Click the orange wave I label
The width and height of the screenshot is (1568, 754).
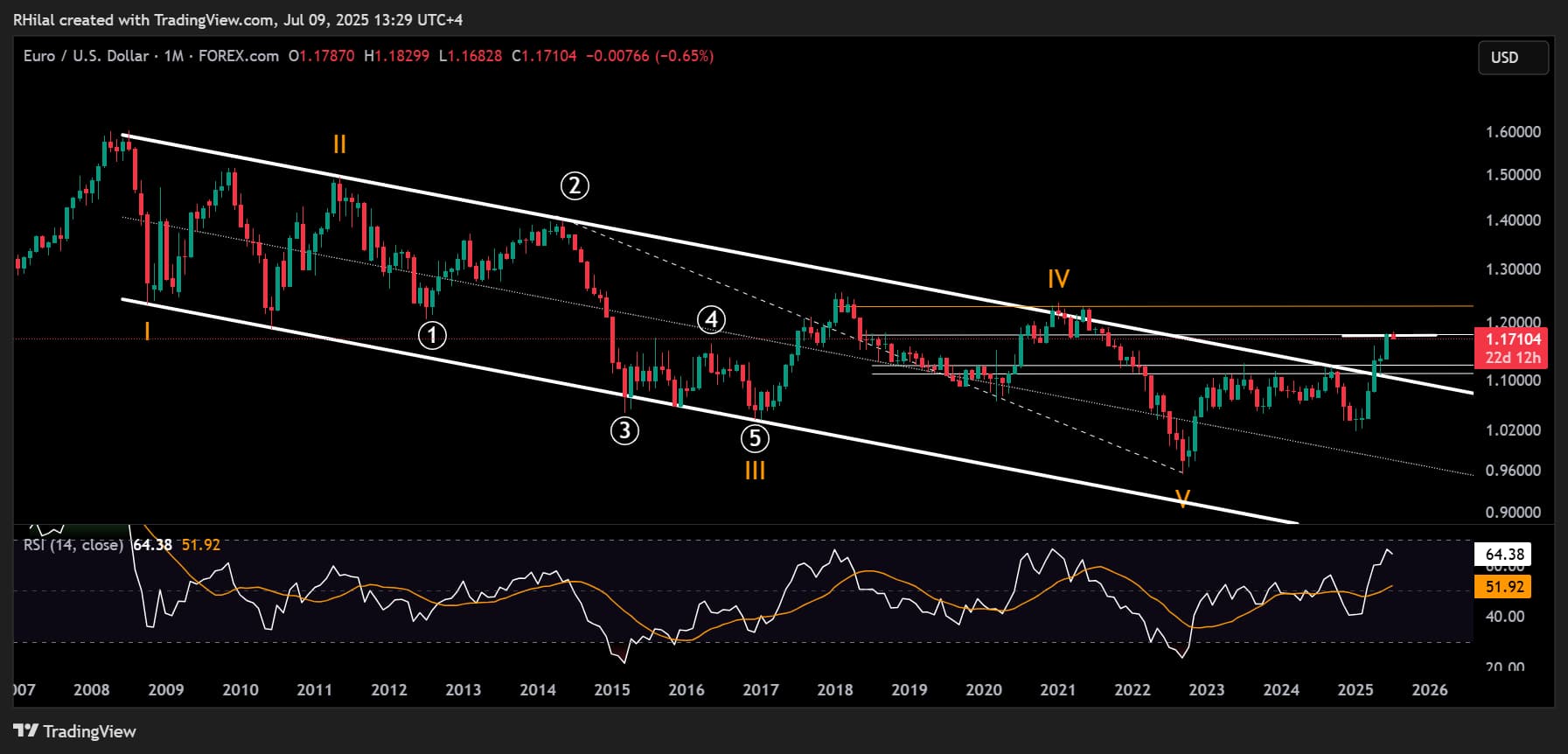pyautogui.click(x=147, y=331)
